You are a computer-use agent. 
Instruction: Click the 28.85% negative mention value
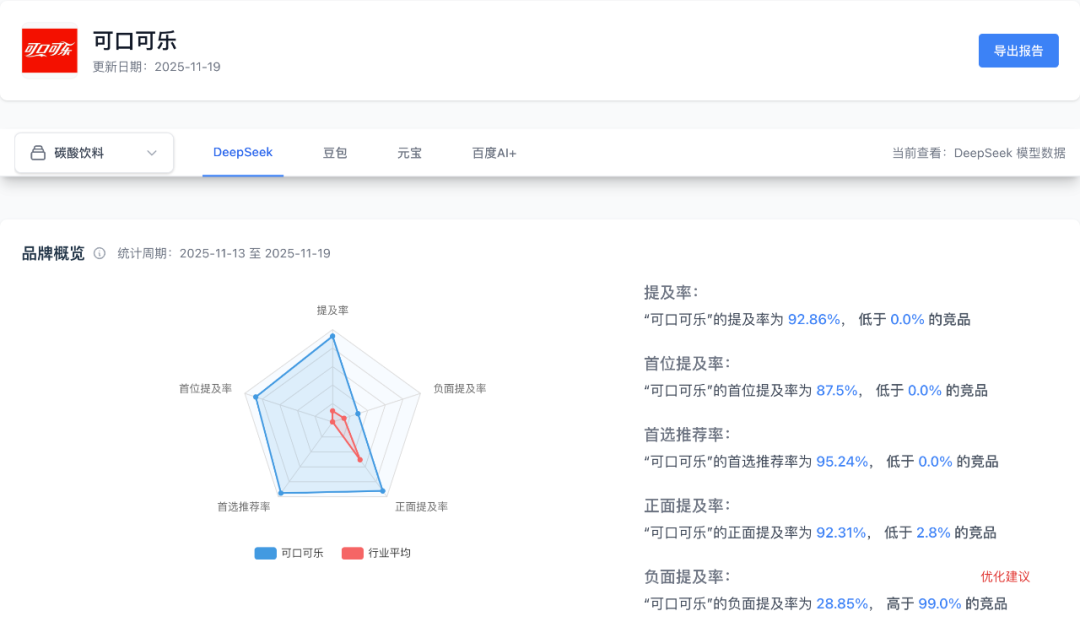842,604
